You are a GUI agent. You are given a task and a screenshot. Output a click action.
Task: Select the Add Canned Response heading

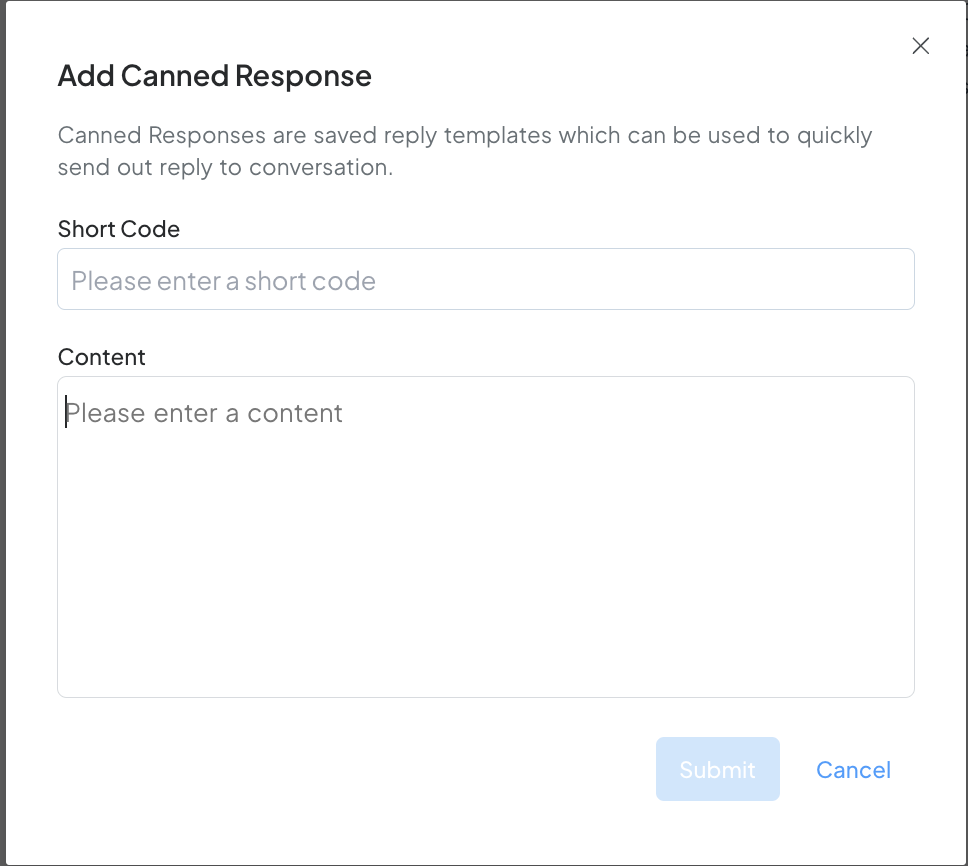point(215,76)
